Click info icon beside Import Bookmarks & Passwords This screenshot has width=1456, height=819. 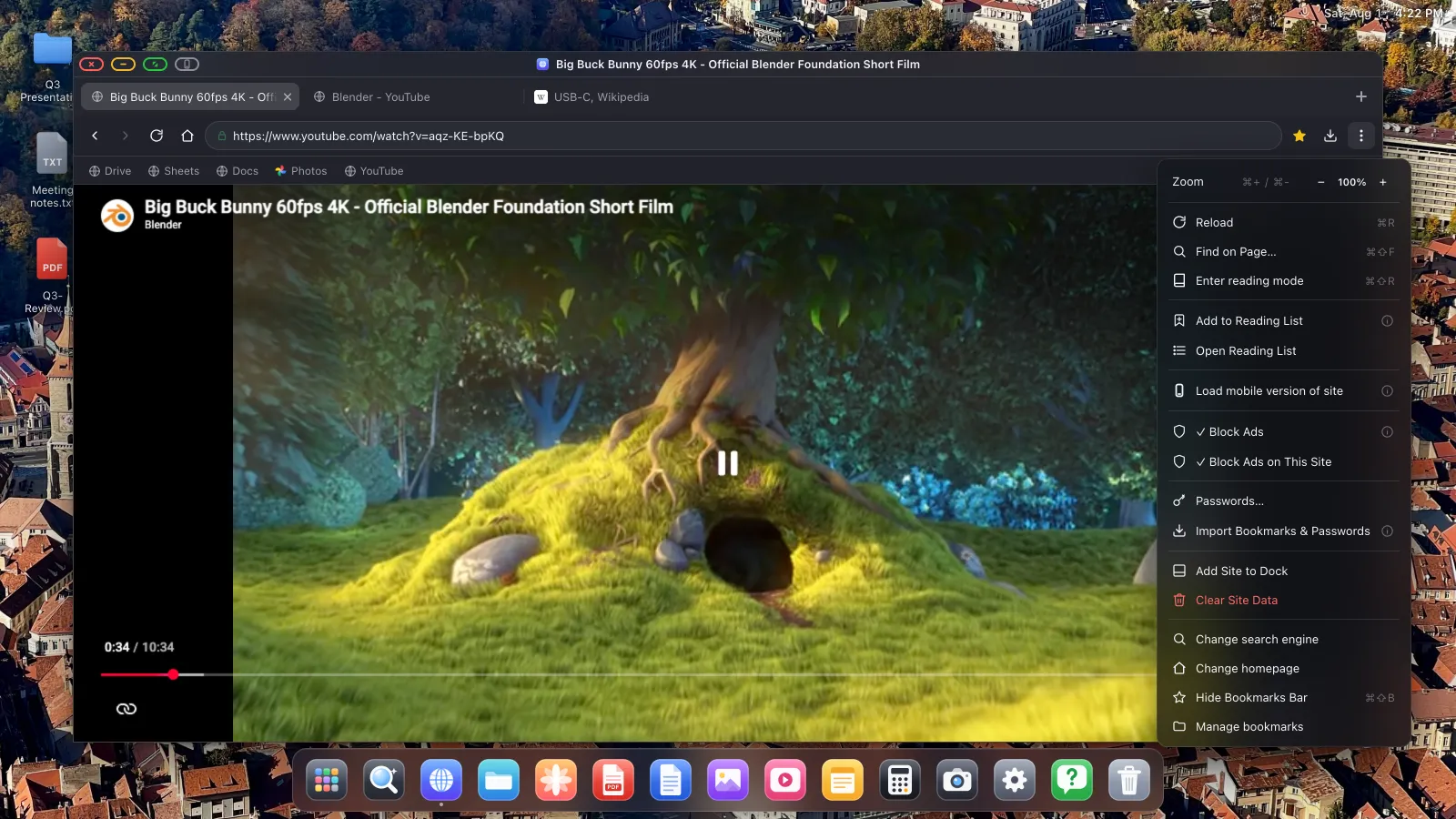pyautogui.click(x=1388, y=531)
